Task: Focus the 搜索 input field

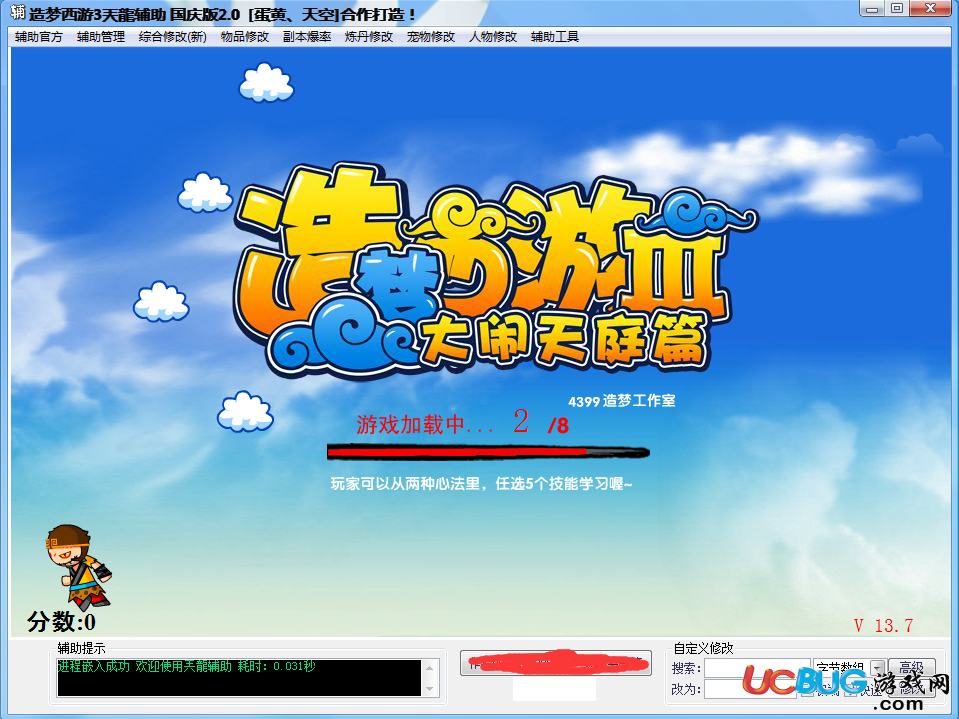Action: tap(757, 668)
